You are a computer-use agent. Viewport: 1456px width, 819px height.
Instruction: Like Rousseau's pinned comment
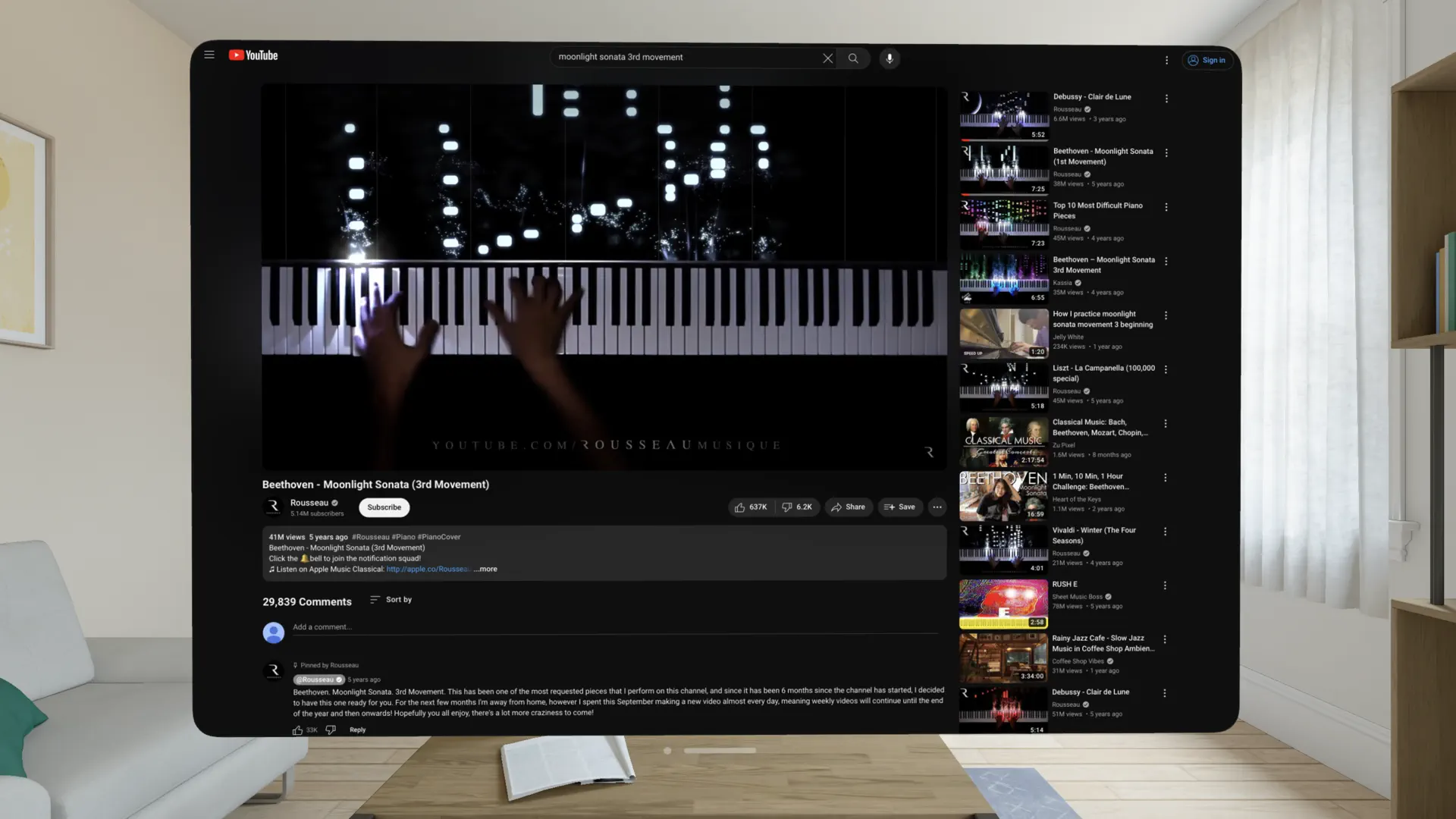point(297,730)
